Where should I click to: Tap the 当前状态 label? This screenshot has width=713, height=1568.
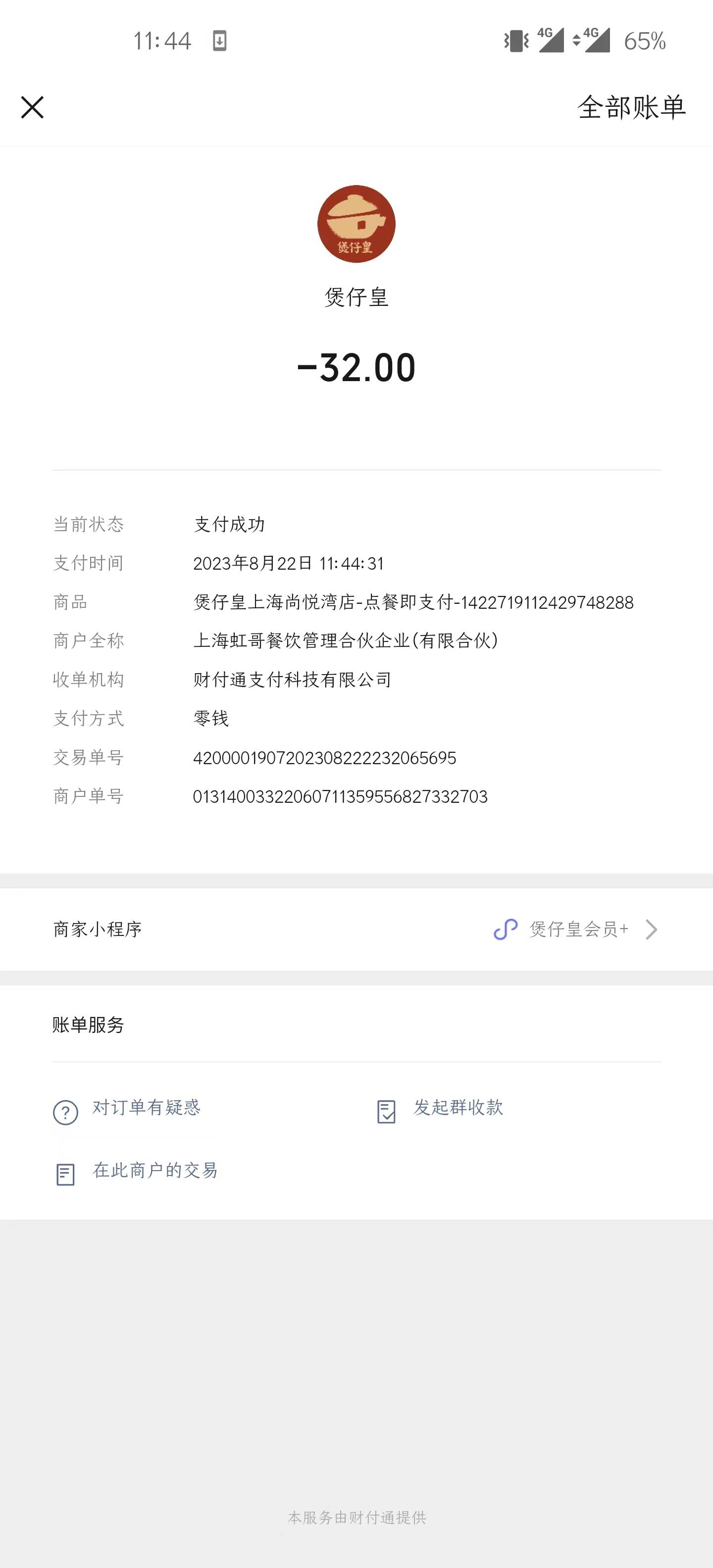pyautogui.click(x=88, y=524)
